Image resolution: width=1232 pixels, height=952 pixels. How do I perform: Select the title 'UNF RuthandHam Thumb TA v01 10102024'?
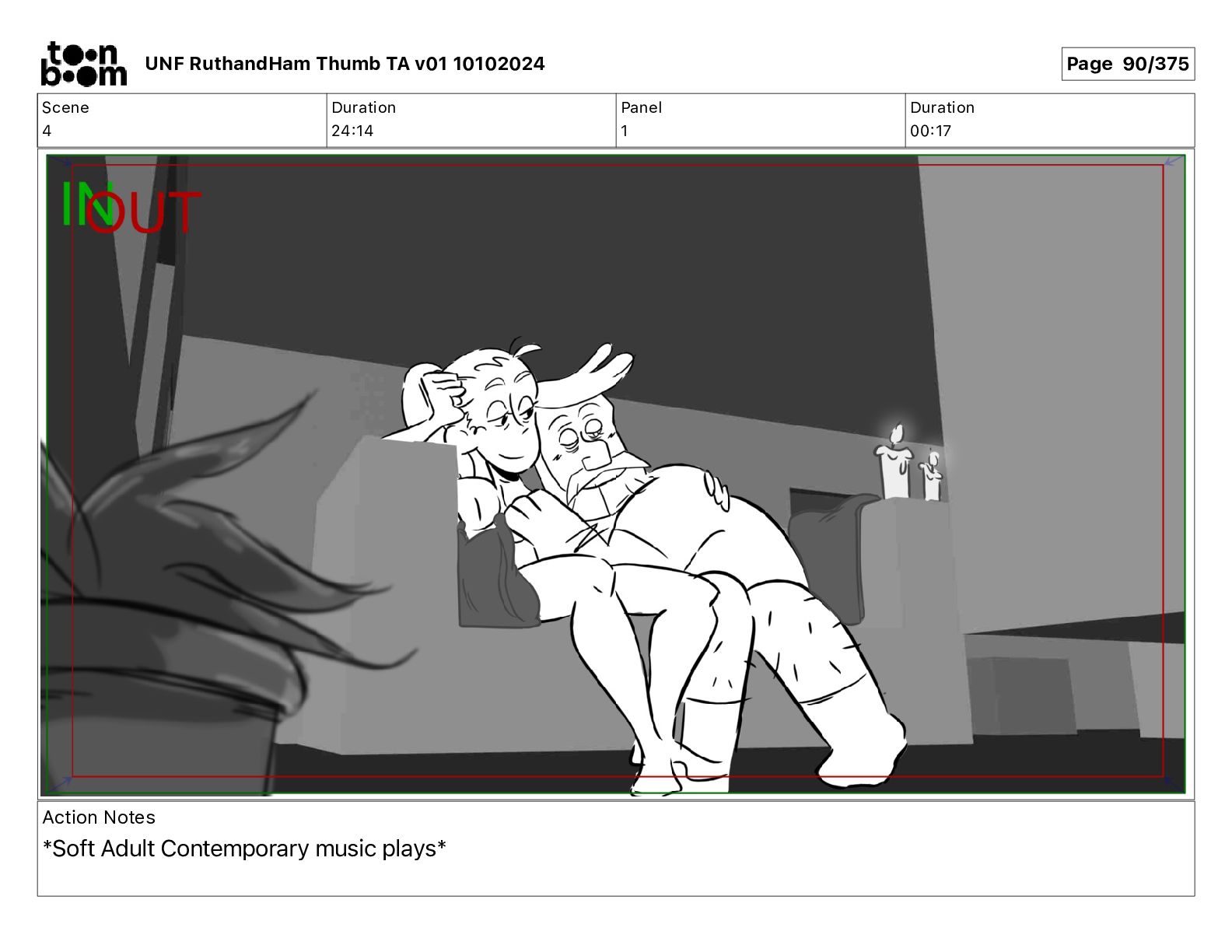(345, 64)
